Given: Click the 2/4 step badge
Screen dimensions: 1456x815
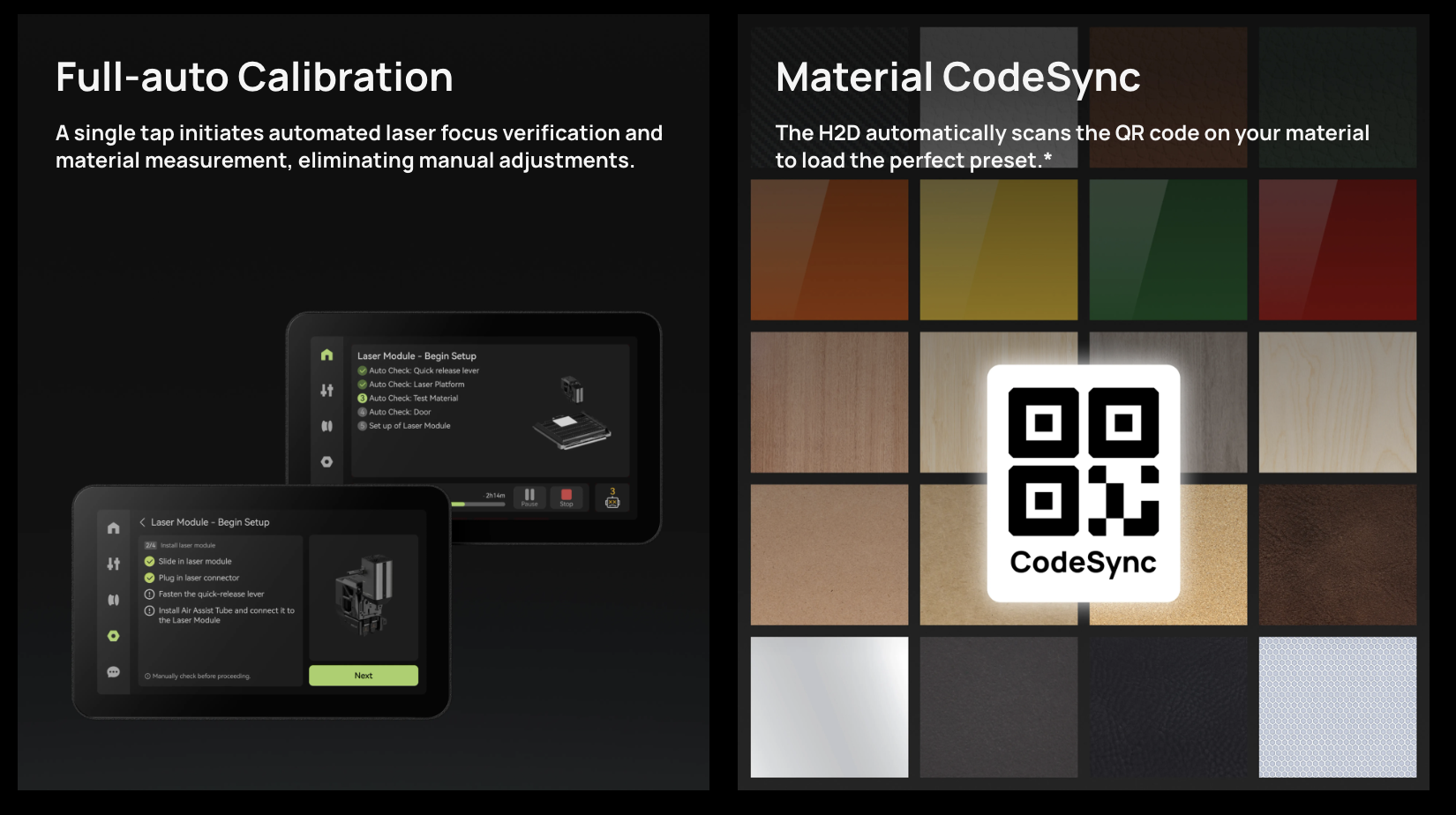Looking at the screenshot, I should tap(150, 546).
